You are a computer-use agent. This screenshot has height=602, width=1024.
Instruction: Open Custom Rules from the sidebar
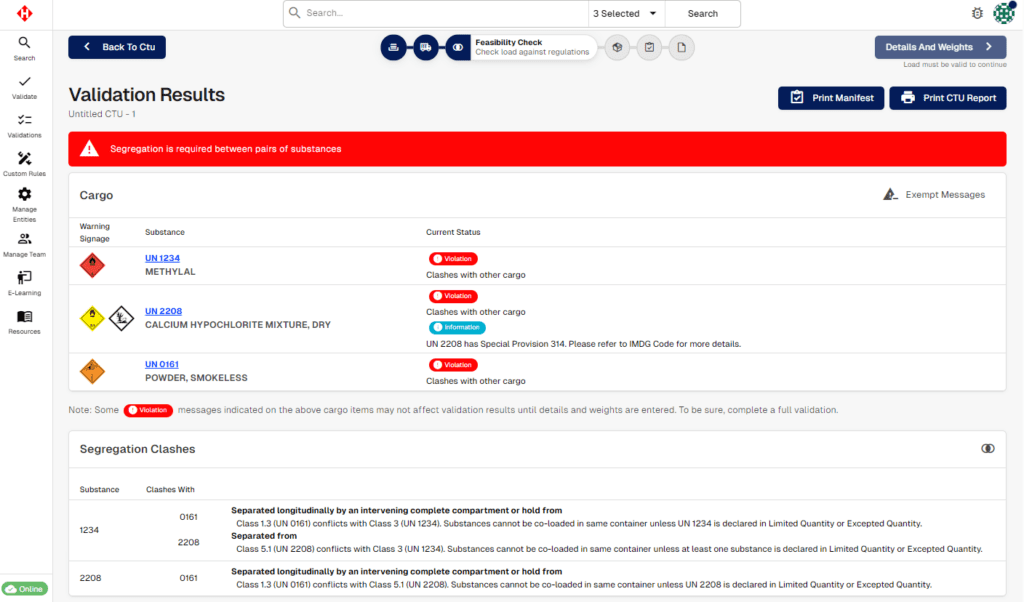tap(24, 164)
